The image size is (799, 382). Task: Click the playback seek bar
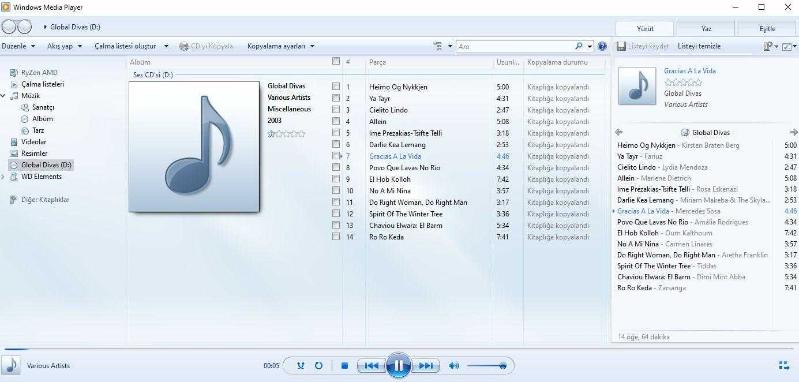pyautogui.click(x=400, y=349)
